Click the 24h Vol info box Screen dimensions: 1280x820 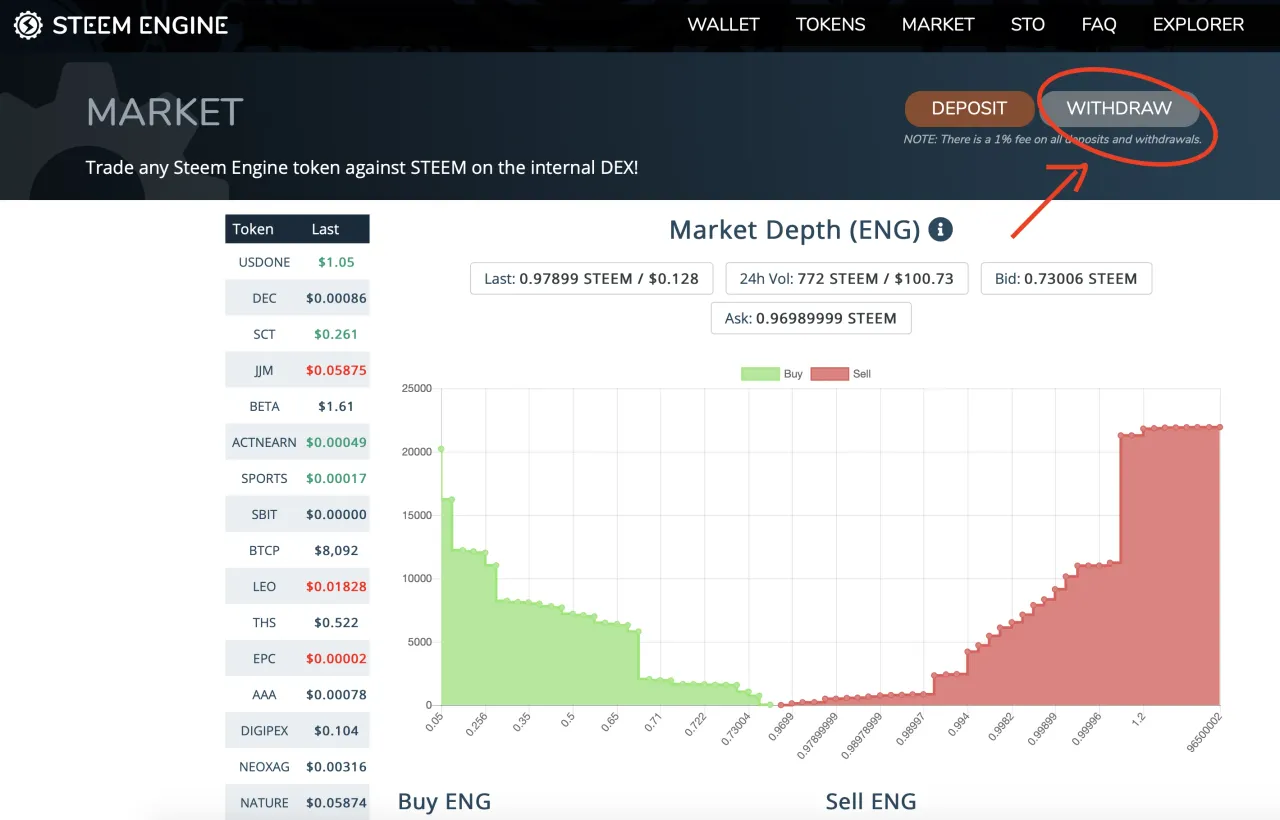pos(846,279)
